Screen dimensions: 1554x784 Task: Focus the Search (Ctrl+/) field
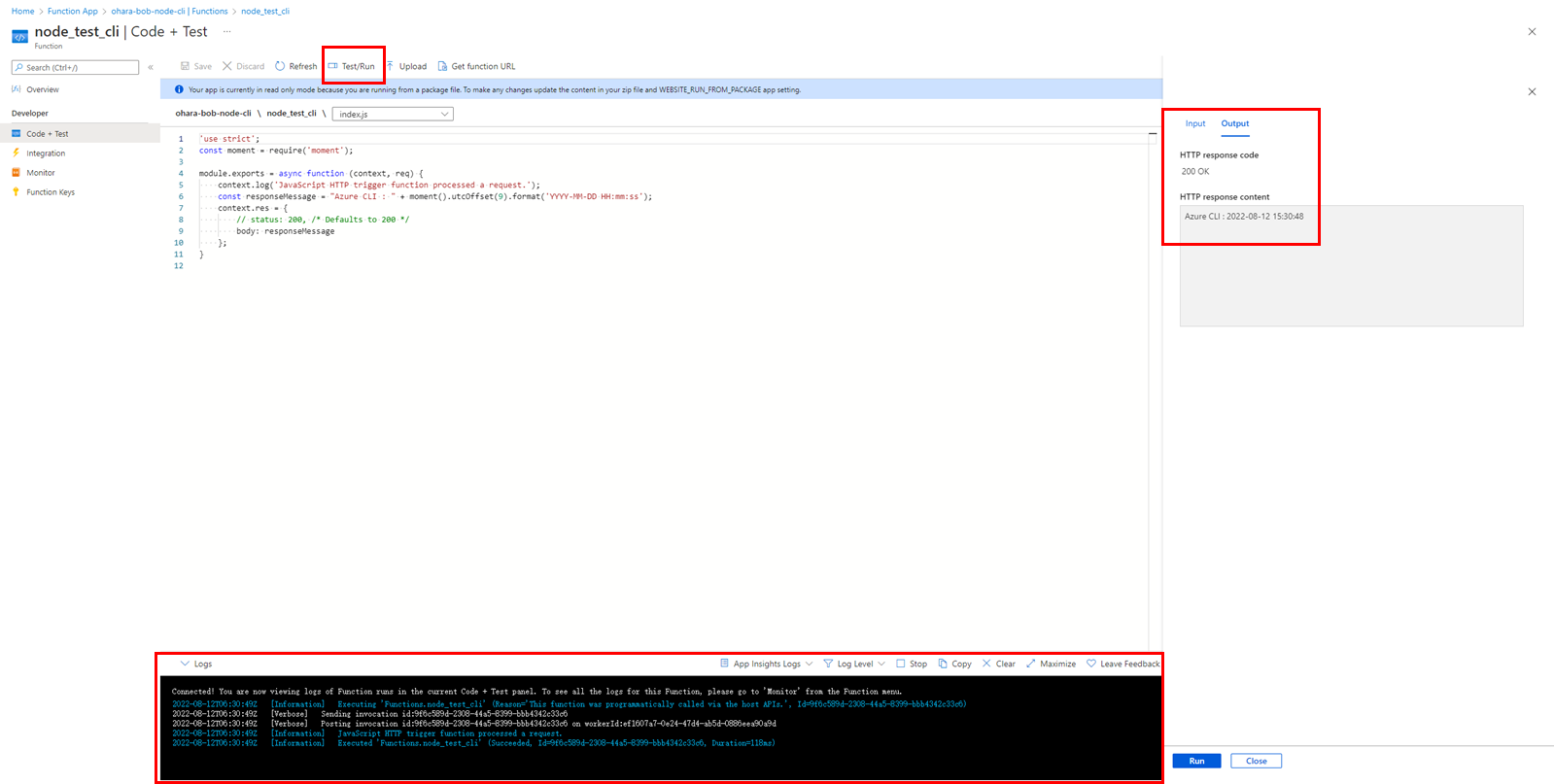point(75,67)
